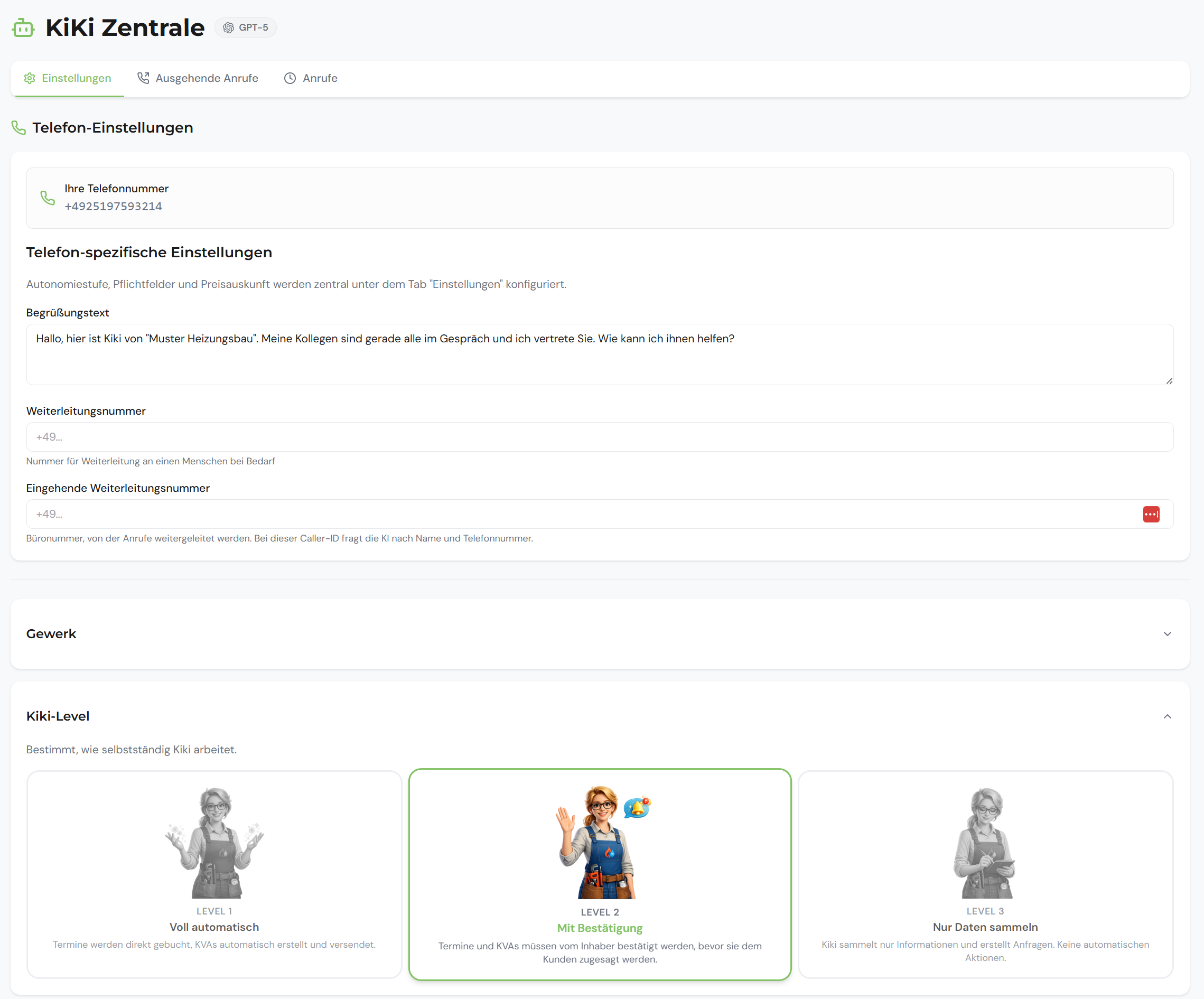
Task: Click the outgoing call phone icon
Action: (x=143, y=78)
